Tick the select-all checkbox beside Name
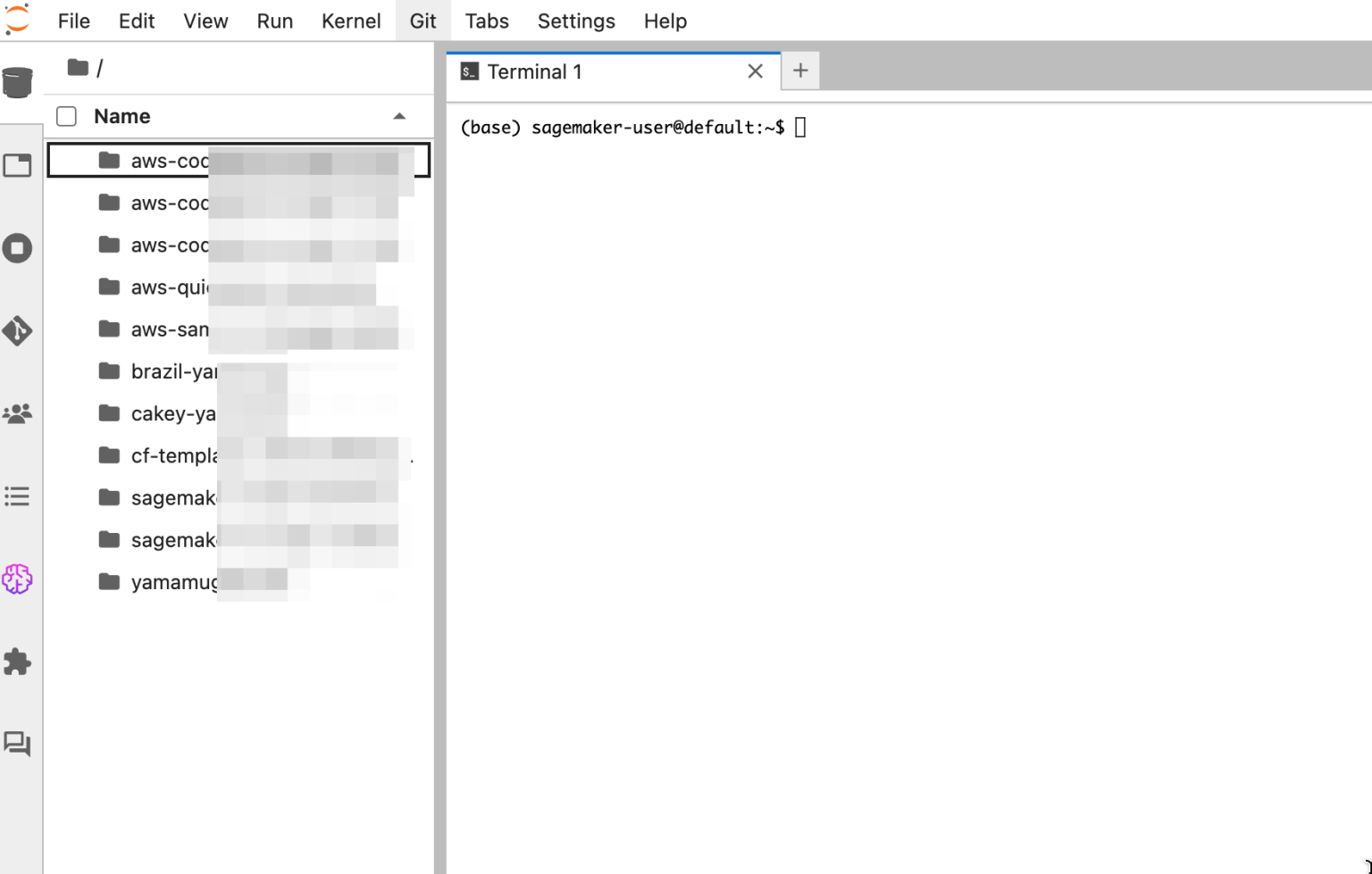The height and width of the screenshot is (874, 1372). (x=66, y=116)
